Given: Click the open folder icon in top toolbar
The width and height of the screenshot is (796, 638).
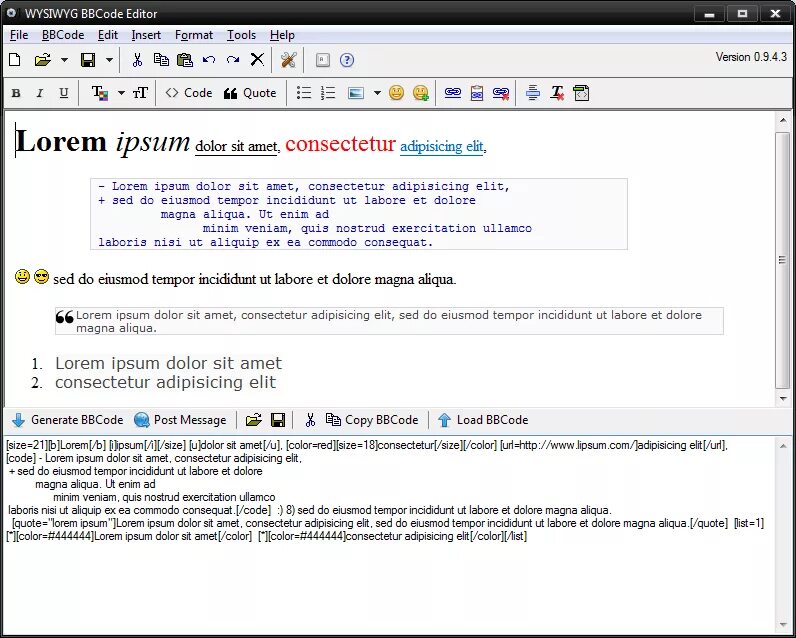Looking at the screenshot, I should click(x=43, y=60).
